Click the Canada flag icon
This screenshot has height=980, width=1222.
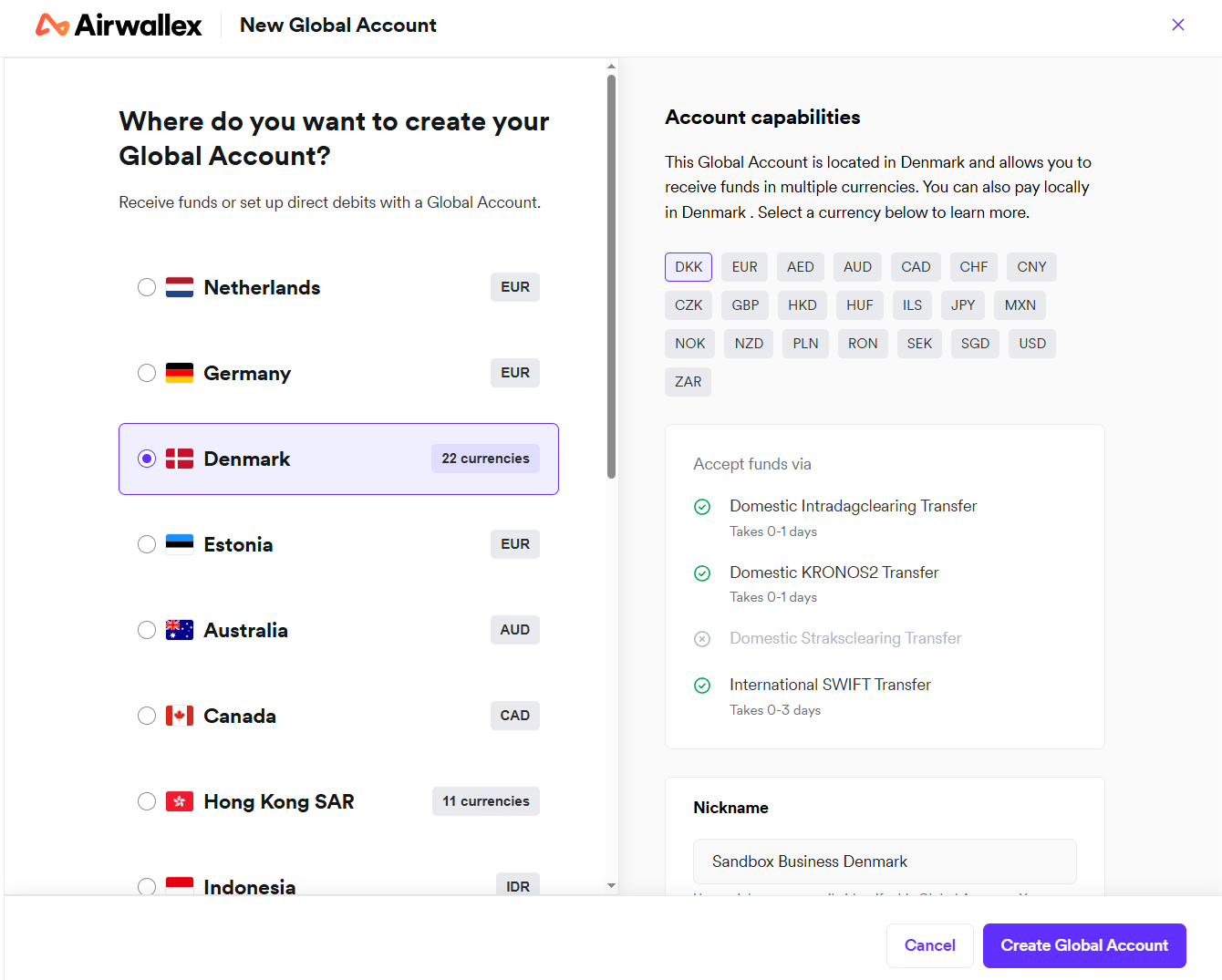(180, 716)
